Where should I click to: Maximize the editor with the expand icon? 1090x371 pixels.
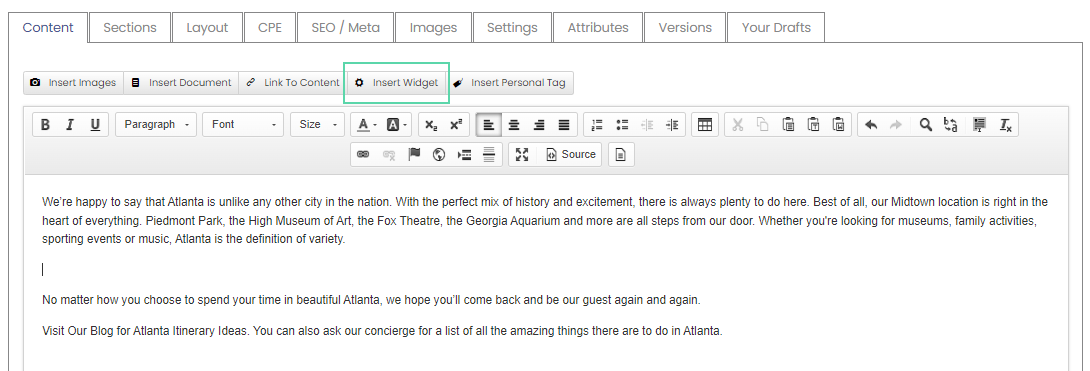522,154
